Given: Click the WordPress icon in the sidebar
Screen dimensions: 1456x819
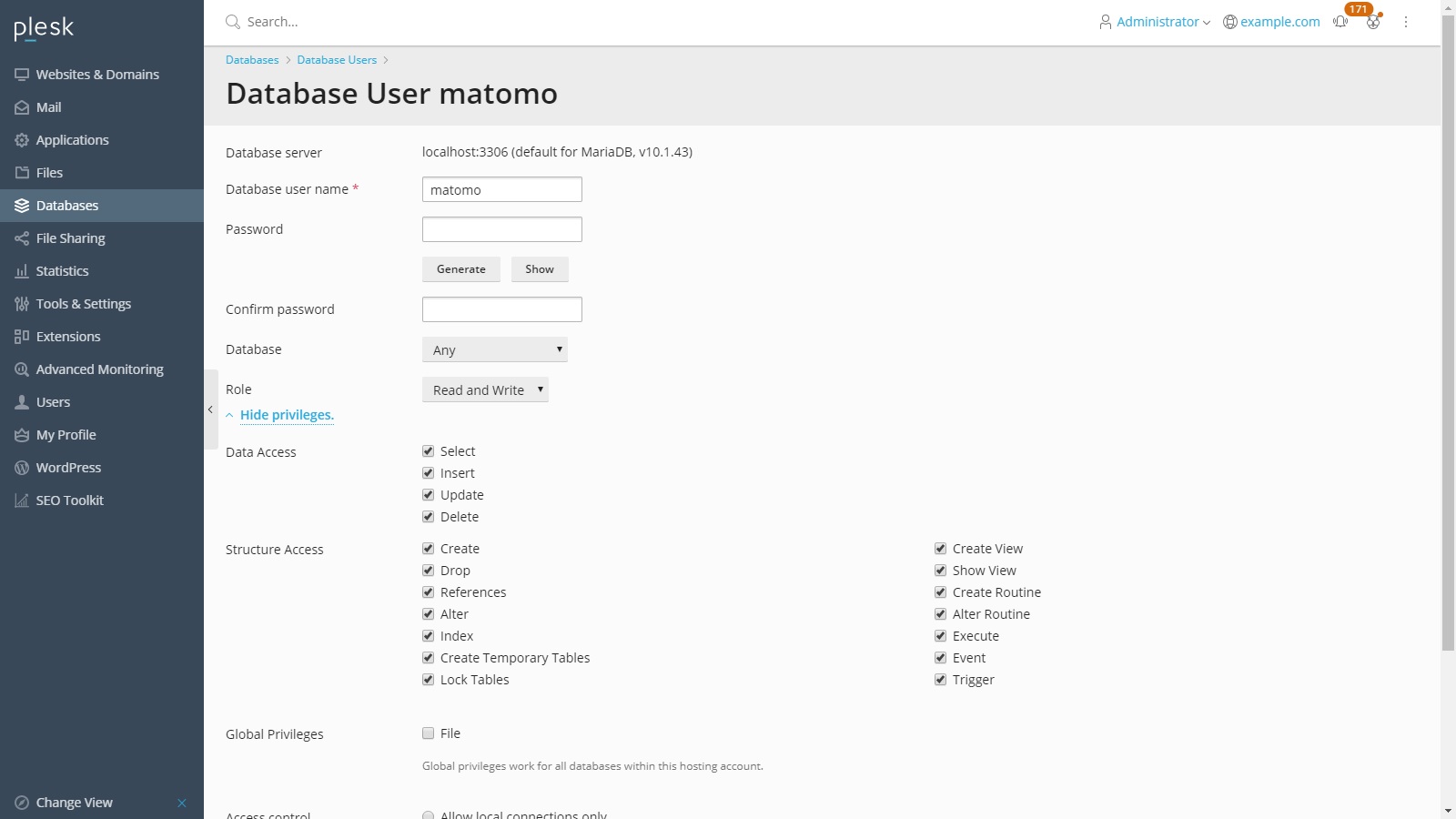Looking at the screenshot, I should [x=22, y=468].
